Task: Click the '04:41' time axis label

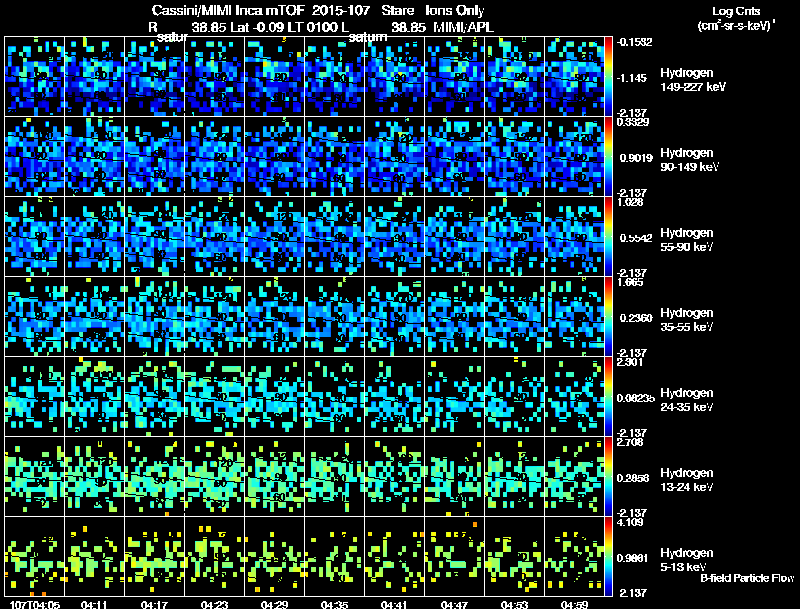Action: (x=394, y=604)
